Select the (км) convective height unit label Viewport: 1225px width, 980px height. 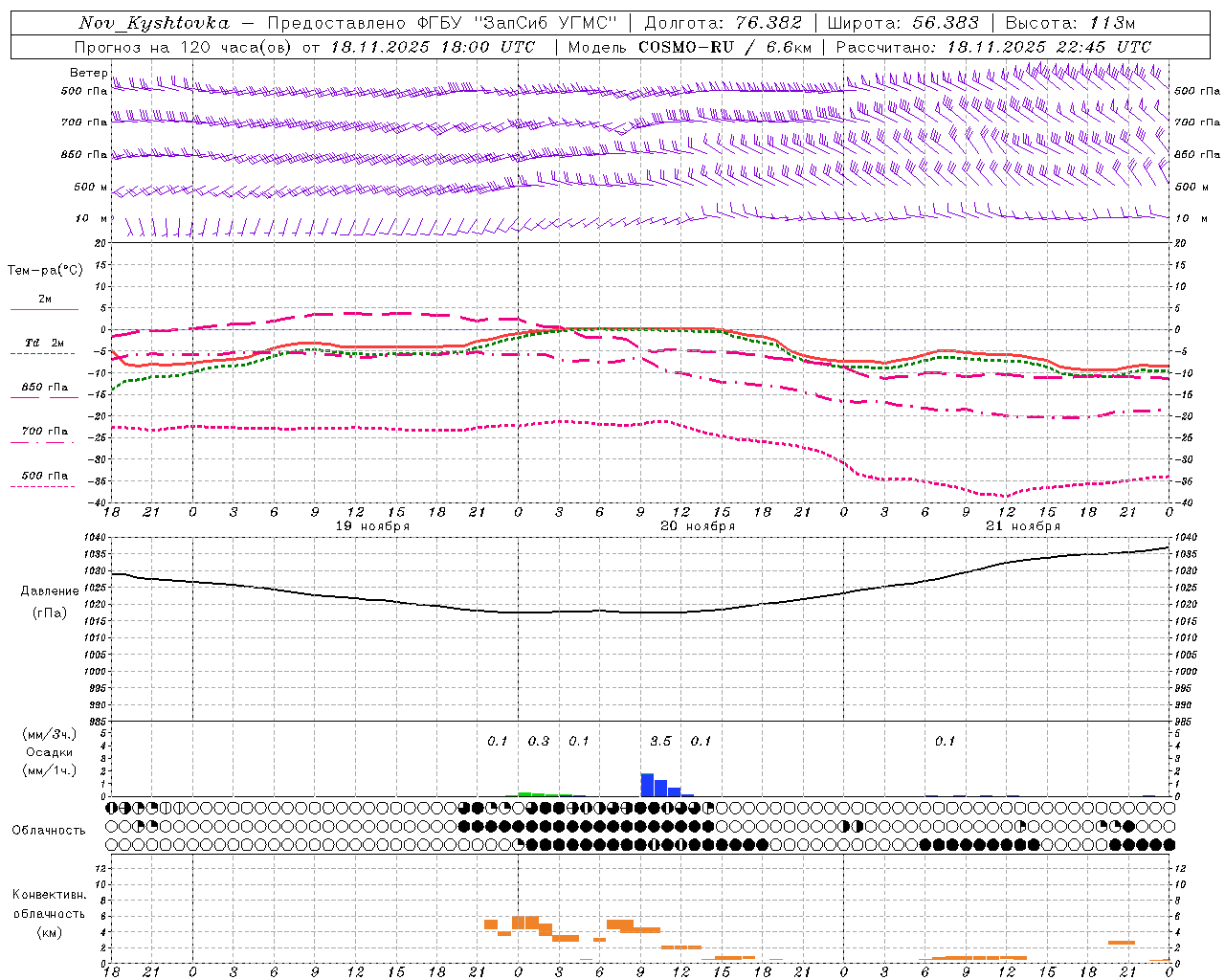tap(49, 932)
